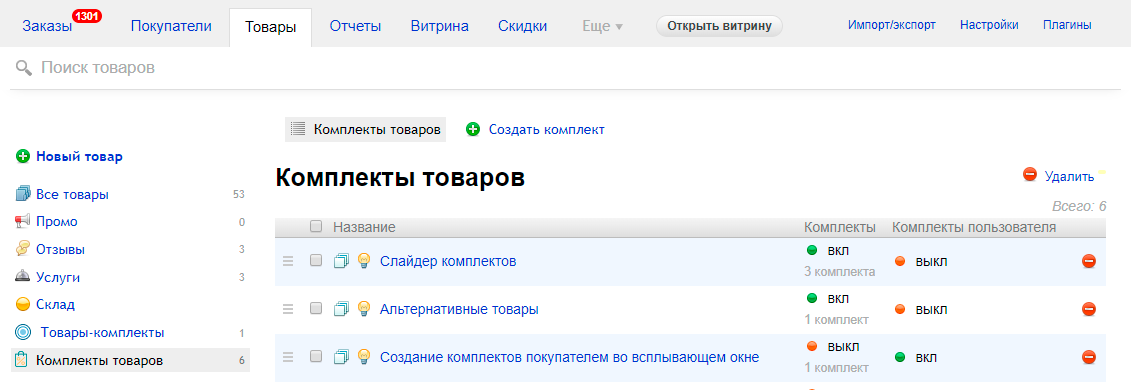The width and height of the screenshot is (1131, 390).
Task: Click the Открыть витрину button
Action: tap(719, 26)
